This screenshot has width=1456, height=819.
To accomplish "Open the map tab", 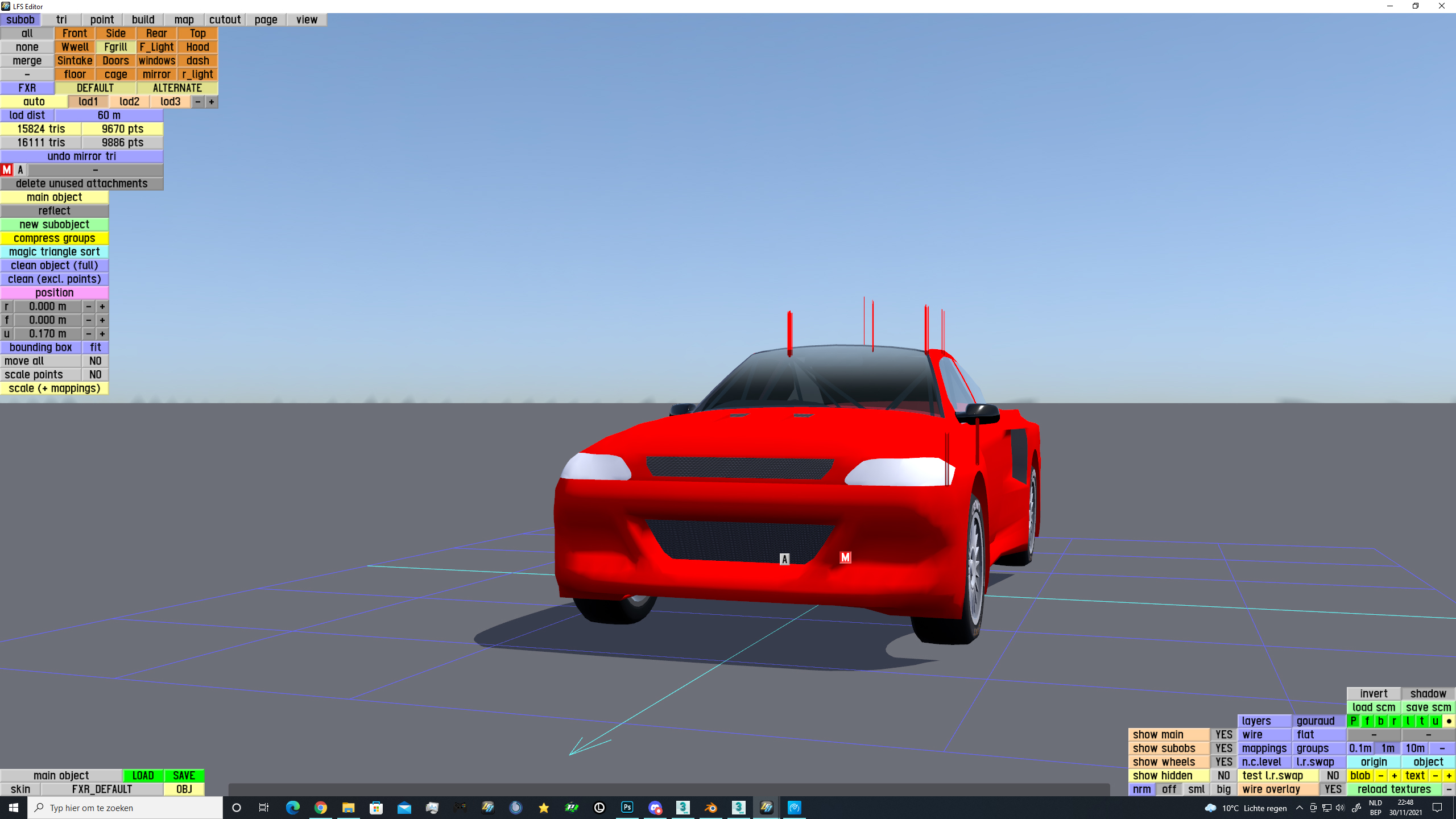I will click(x=184, y=20).
